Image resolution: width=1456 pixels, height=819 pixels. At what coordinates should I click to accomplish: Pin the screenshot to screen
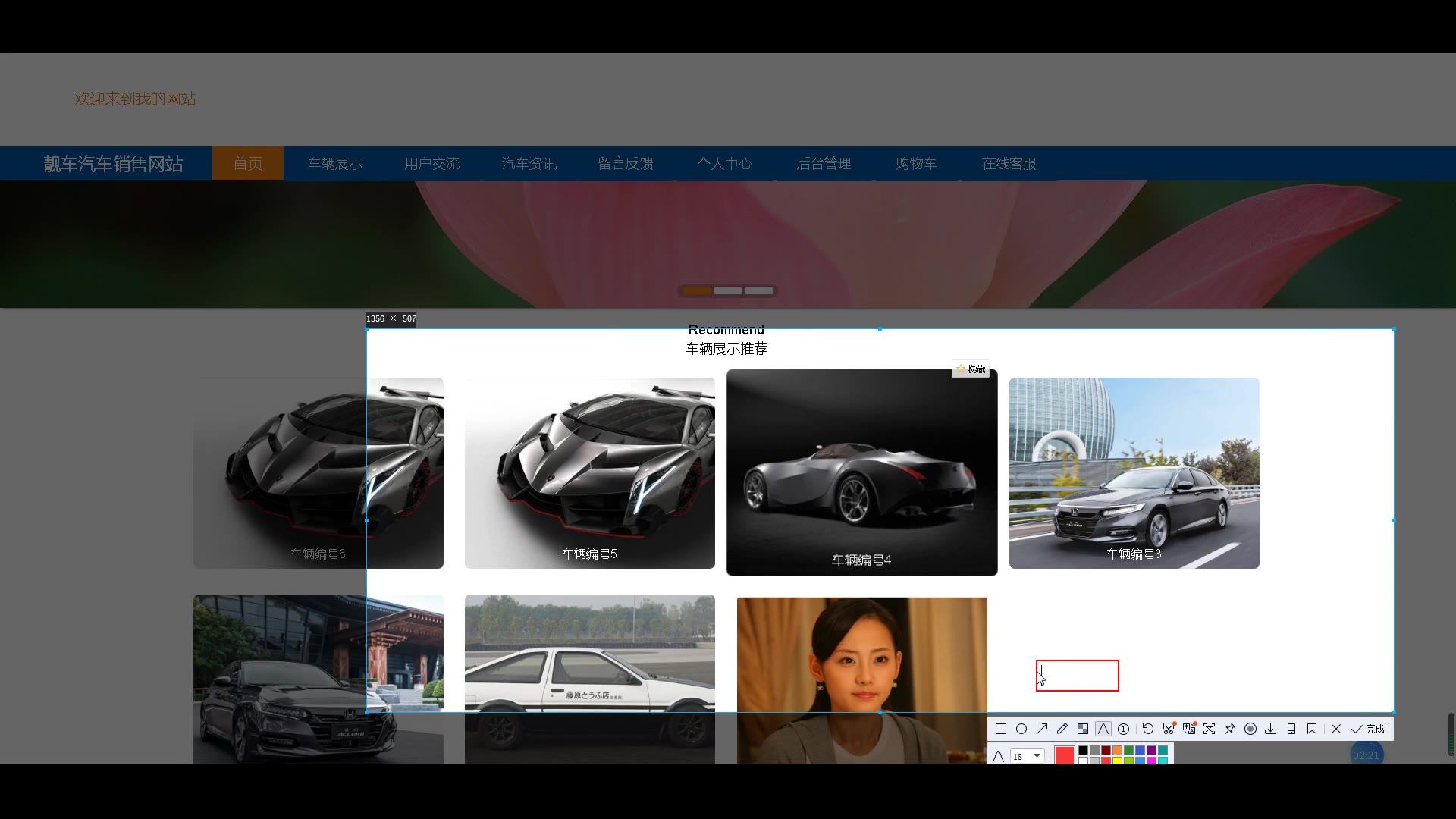(x=1230, y=729)
